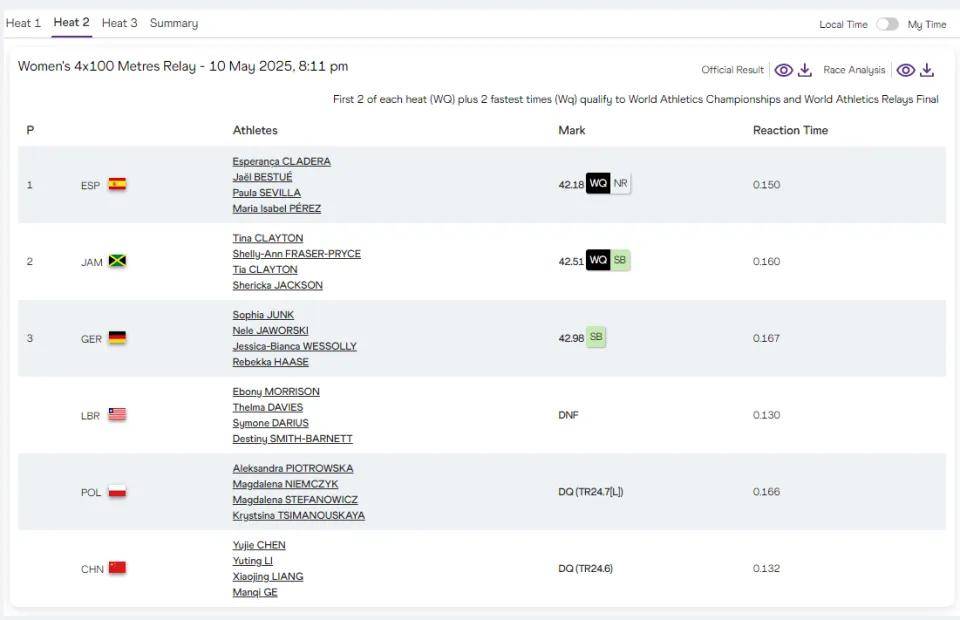The image size is (960, 620).
Task: Click the Liberia flag icon
Action: pos(117,414)
